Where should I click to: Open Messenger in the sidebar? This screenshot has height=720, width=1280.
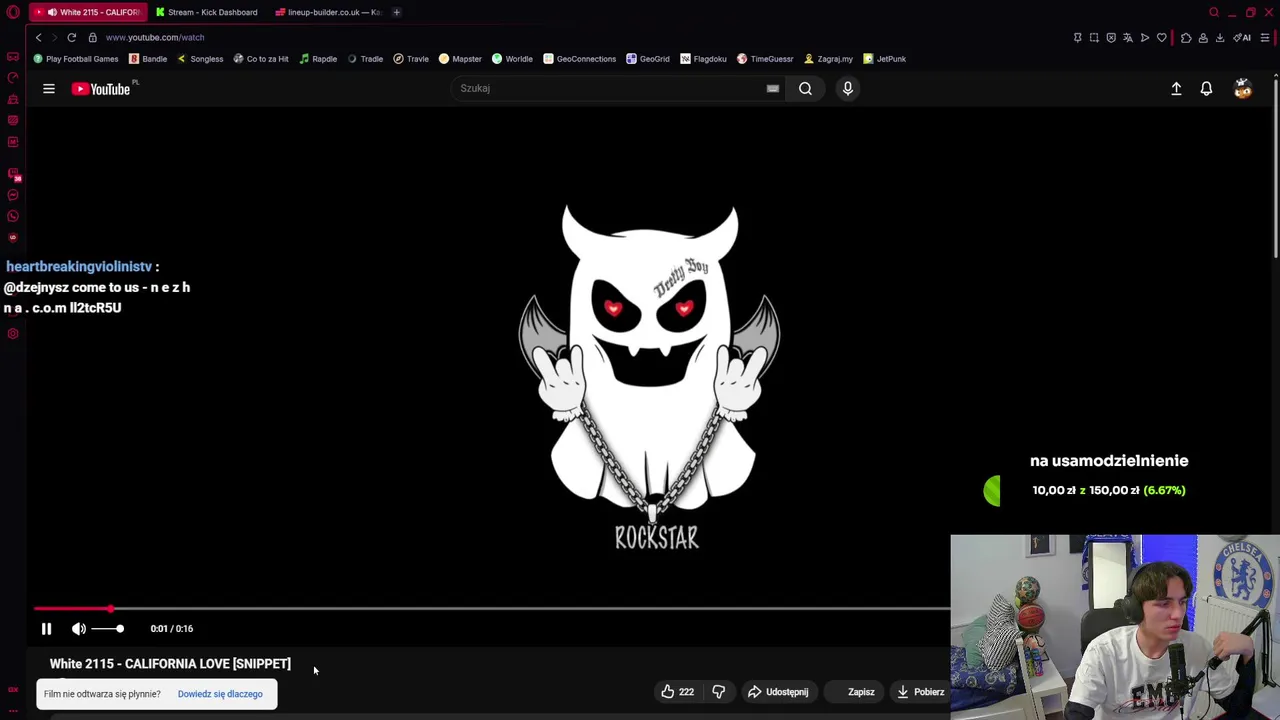pos(13,195)
